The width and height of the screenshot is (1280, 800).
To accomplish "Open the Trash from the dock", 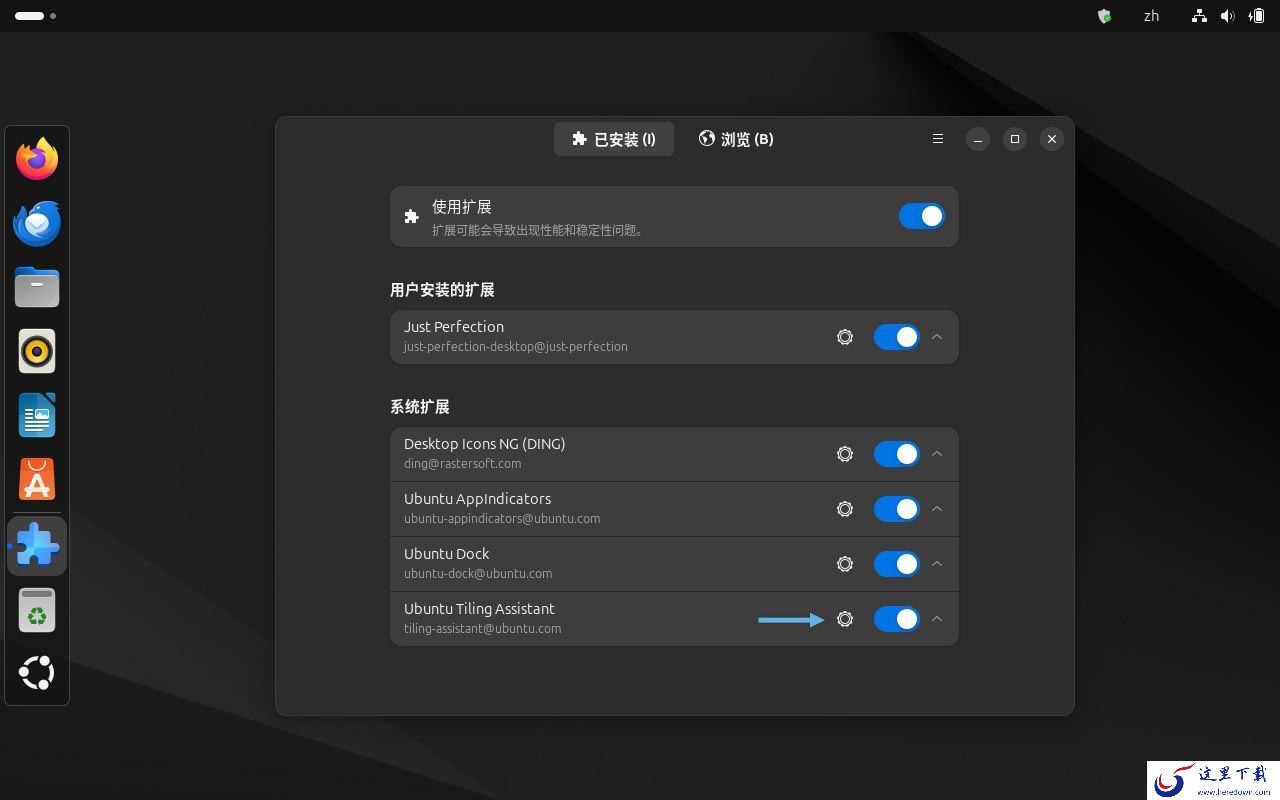I will (x=37, y=610).
